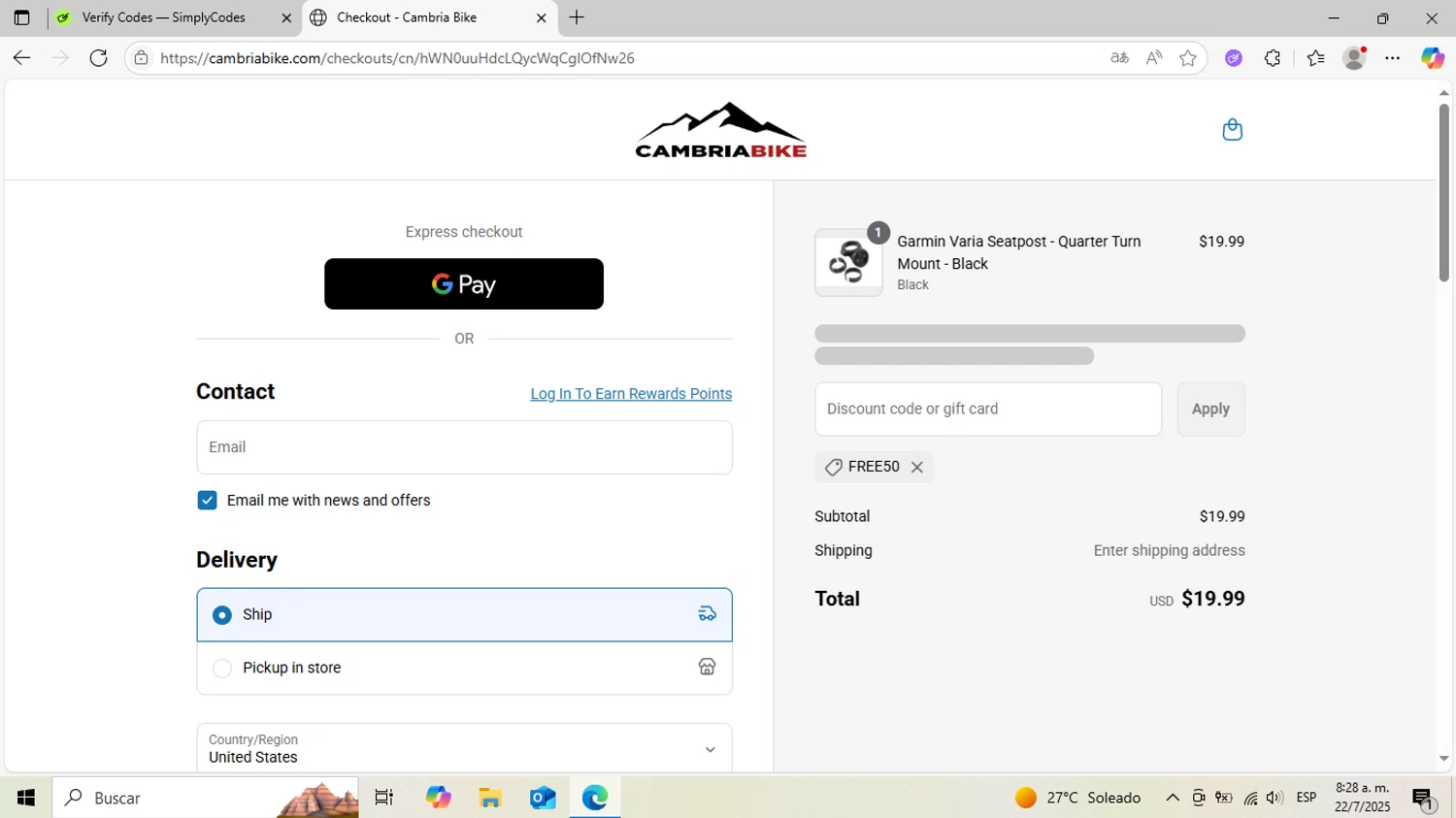The width and height of the screenshot is (1456, 818).
Task: Open the purple extension icon in toolbar
Action: [x=1234, y=58]
